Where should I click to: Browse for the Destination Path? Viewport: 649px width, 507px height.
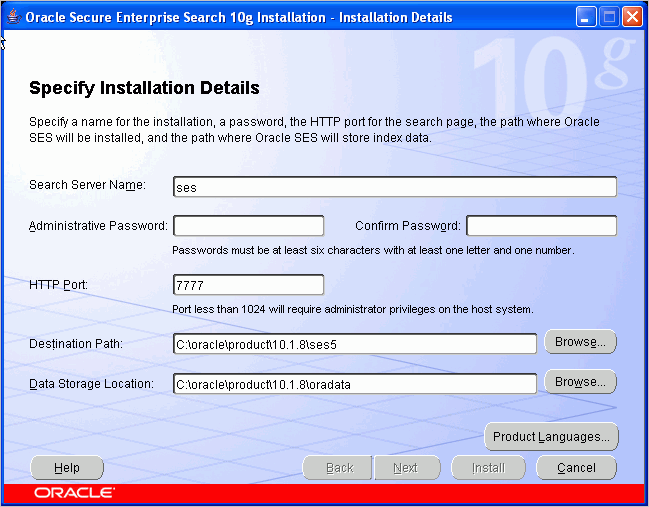pyautogui.click(x=580, y=342)
